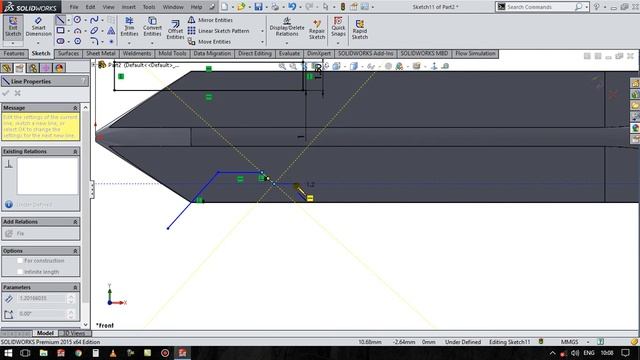The width and height of the screenshot is (640, 360).
Task: Open the Edit menu
Action: pyautogui.click(x=91, y=7)
